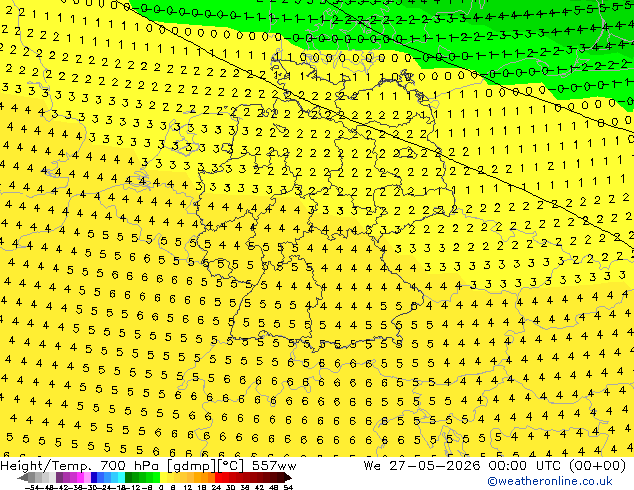Click the dark right arrow end of color scale

click(287, 478)
